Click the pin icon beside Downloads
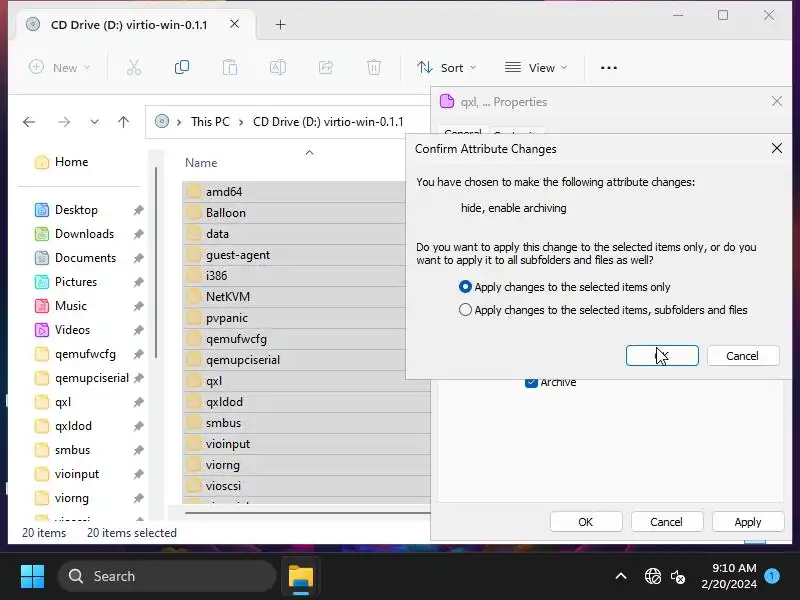The width and height of the screenshot is (800, 600). (x=138, y=234)
